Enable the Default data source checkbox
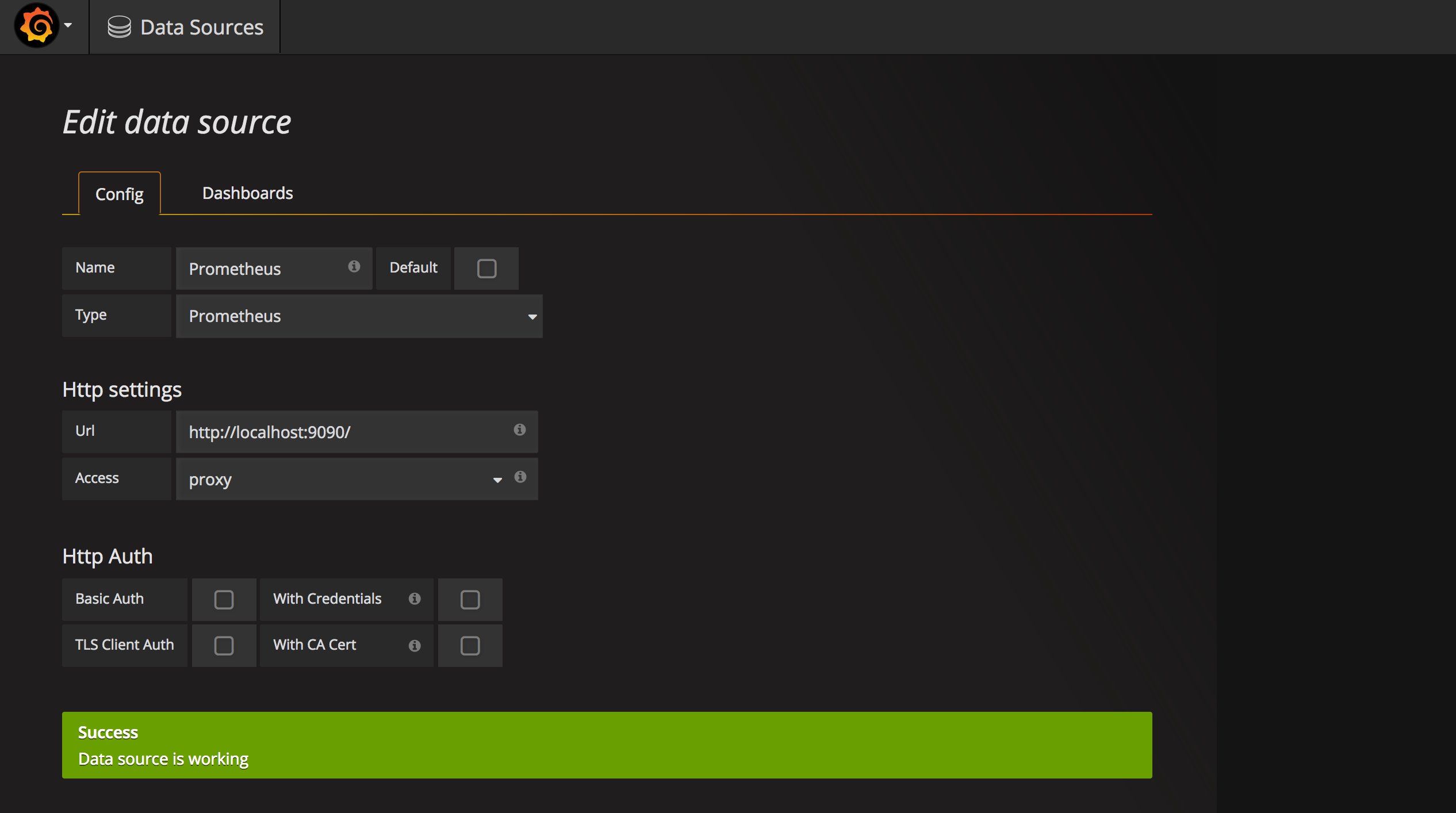 486,269
